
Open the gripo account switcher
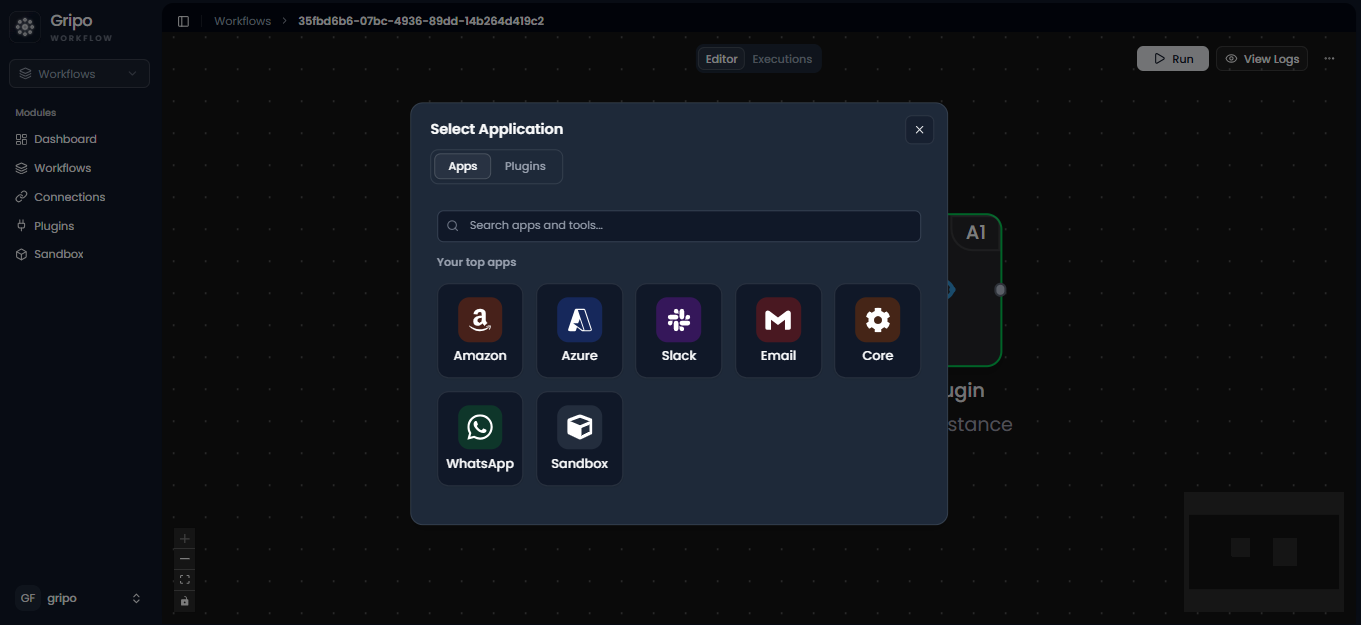79,598
